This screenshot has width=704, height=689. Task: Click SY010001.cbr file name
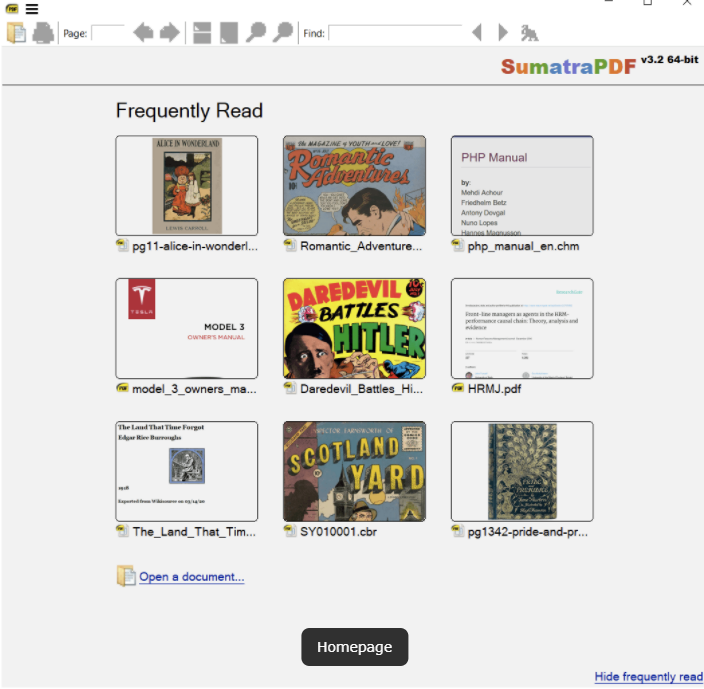pos(339,532)
